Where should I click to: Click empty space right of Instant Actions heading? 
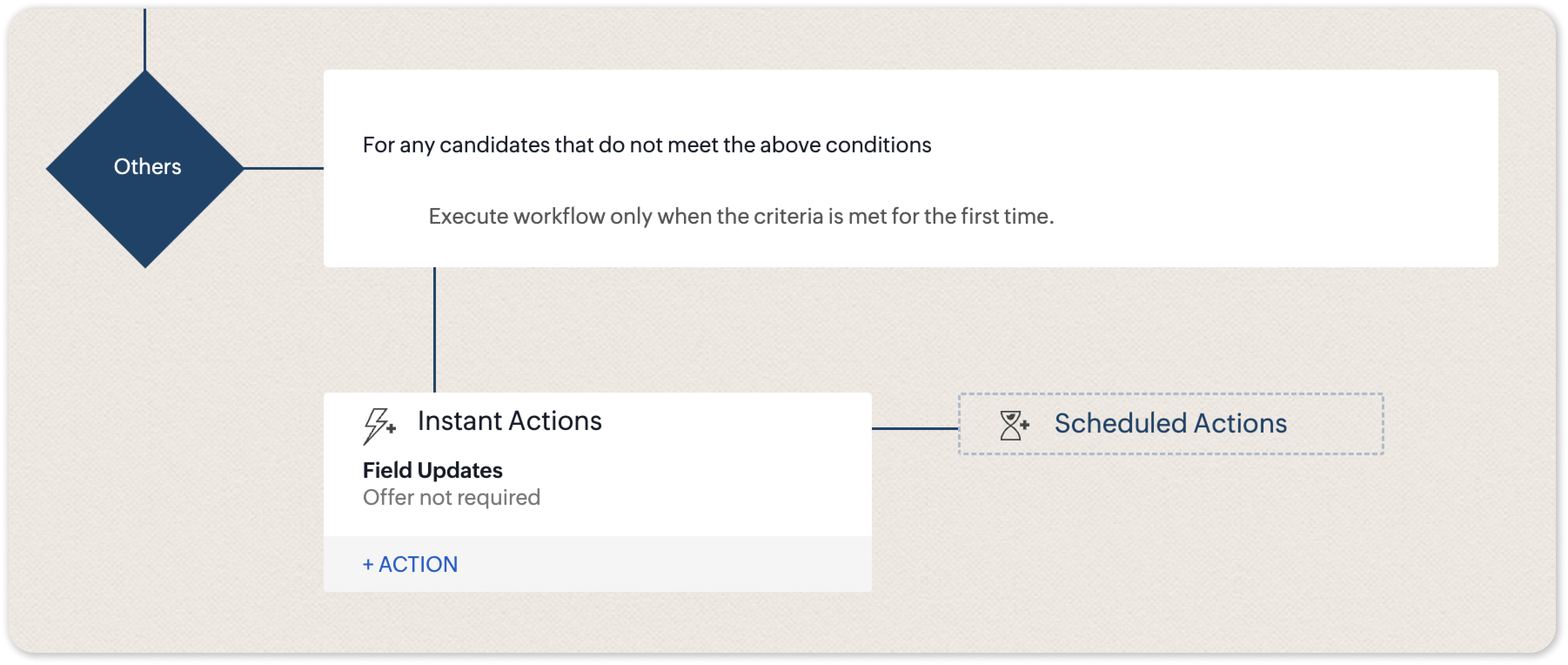[x=730, y=421]
